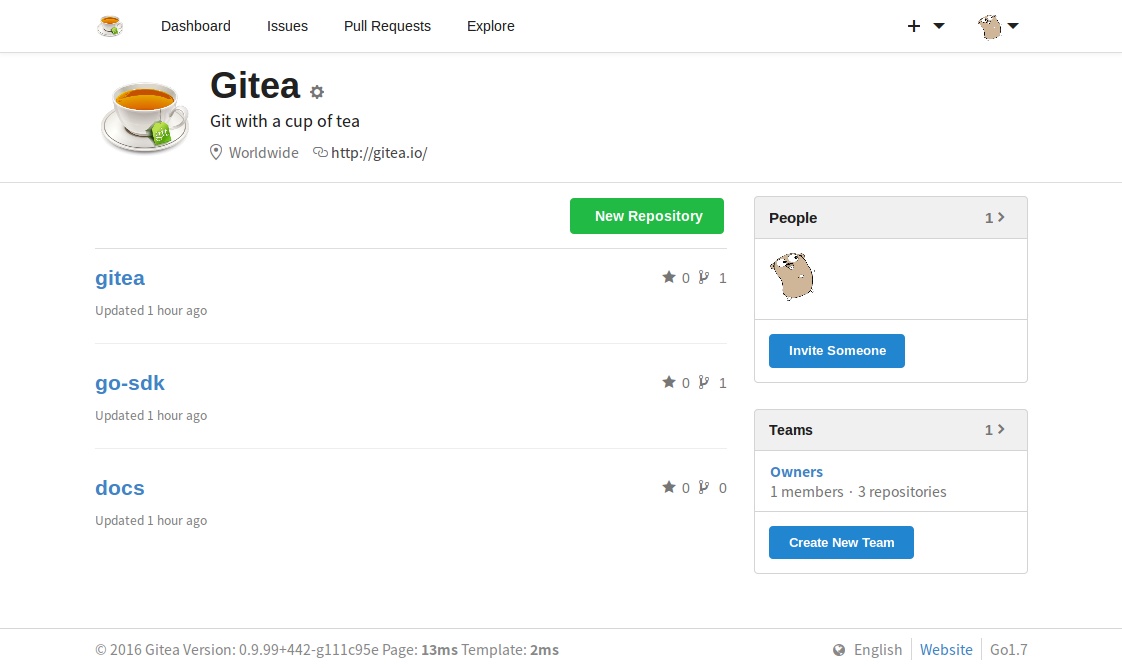Screen dimensions: 1122x668
Task: Click the gopher member avatar under People
Action: 792,276
